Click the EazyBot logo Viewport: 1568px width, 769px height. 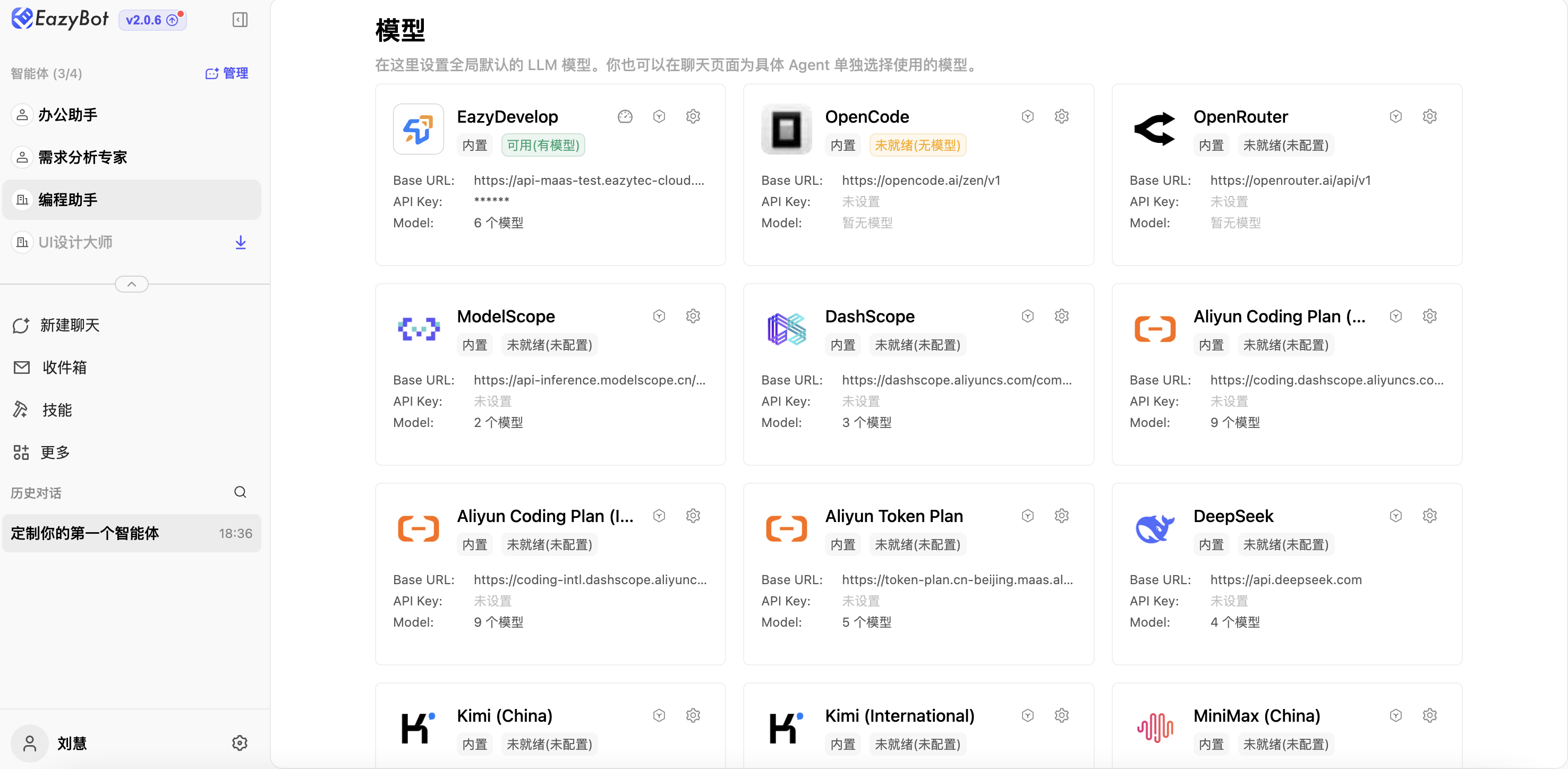pos(60,19)
